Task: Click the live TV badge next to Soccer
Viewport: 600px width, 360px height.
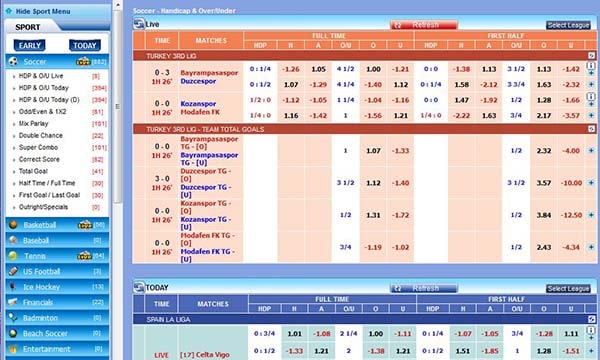Action: 83,62
